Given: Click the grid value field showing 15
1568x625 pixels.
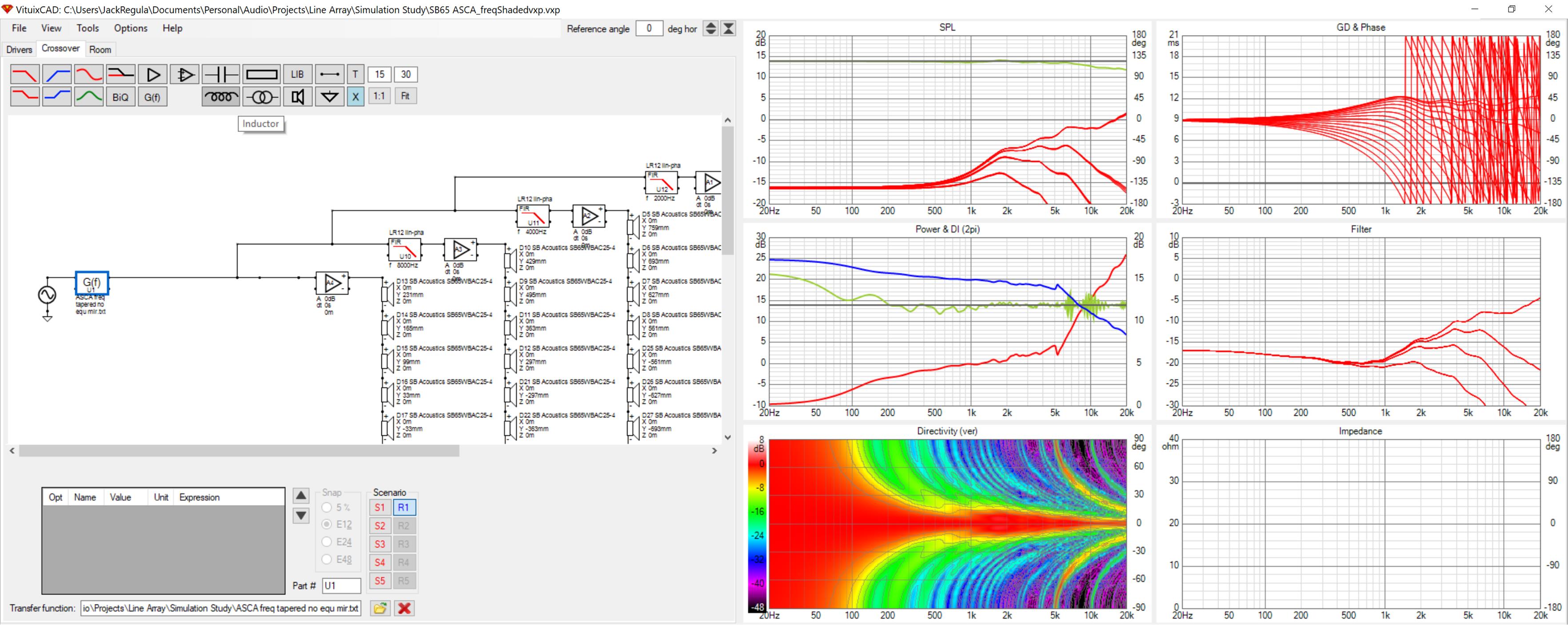Looking at the screenshot, I should click(x=379, y=74).
